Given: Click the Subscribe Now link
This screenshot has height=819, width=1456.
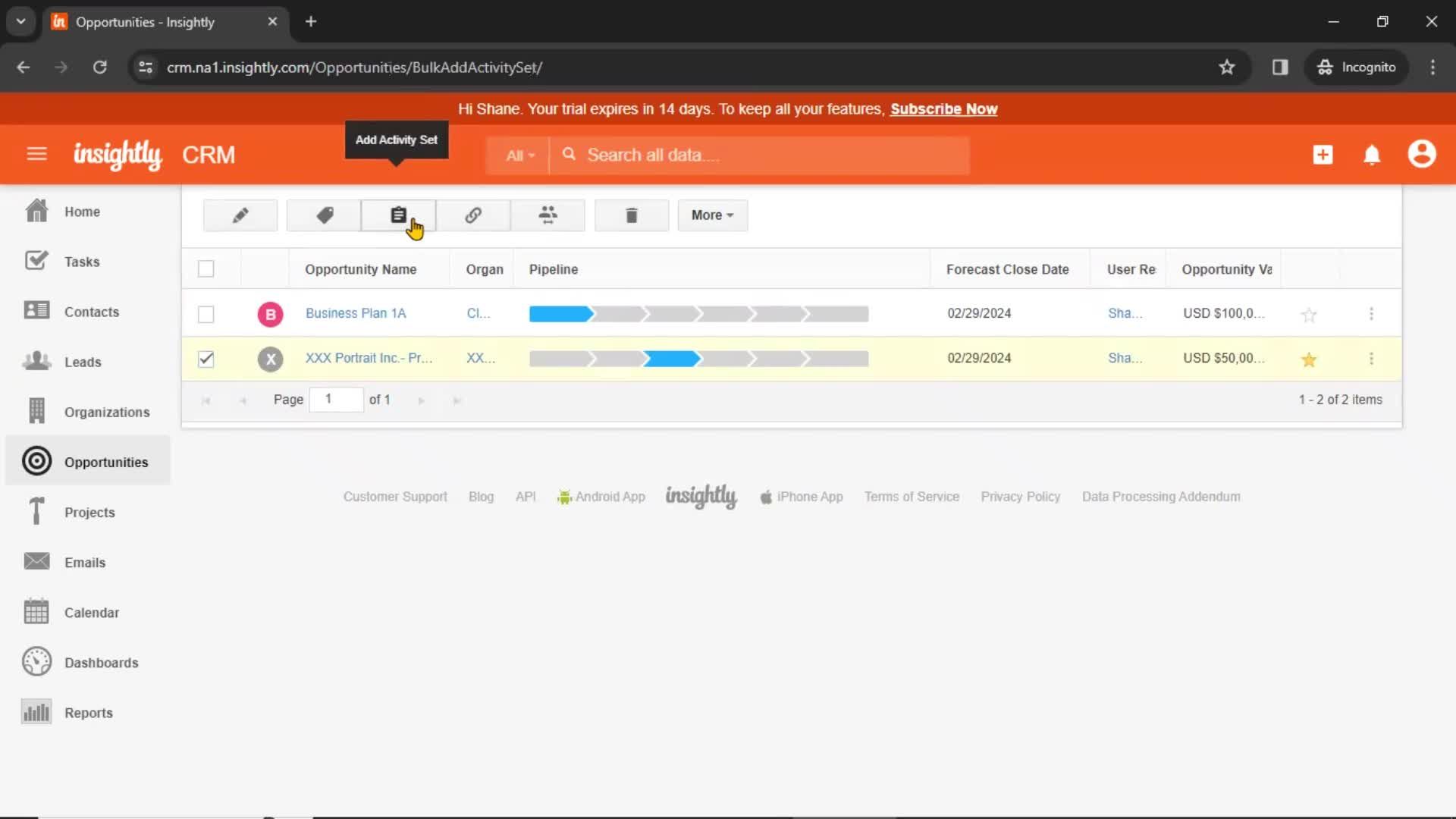Looking at the screenshot, I should point(943,109).
